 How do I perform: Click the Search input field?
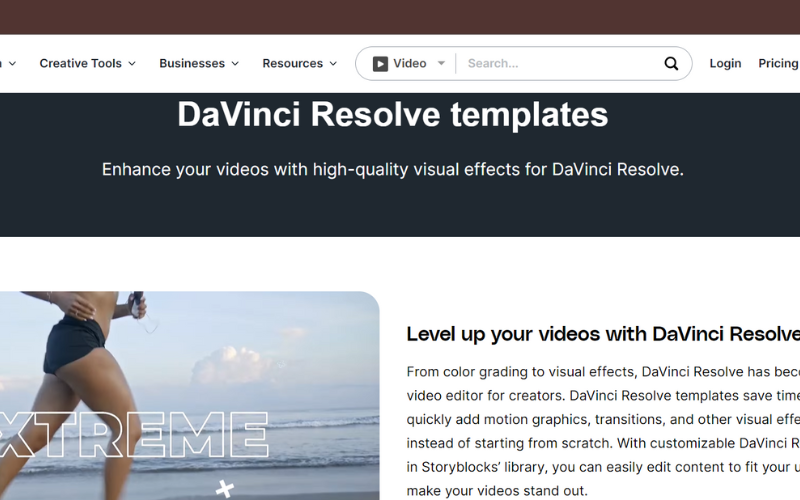pyautogui.click(x=560, y=64)
